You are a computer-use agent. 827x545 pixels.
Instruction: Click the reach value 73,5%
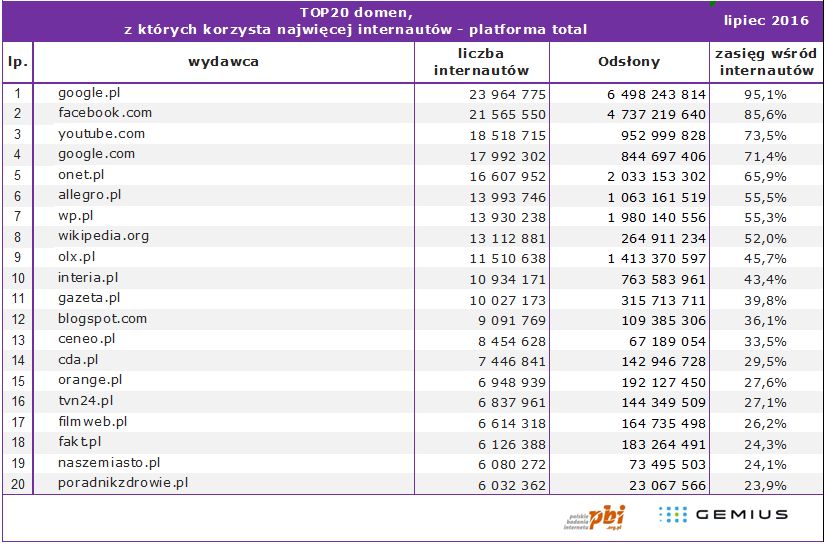tap(765, 136)
